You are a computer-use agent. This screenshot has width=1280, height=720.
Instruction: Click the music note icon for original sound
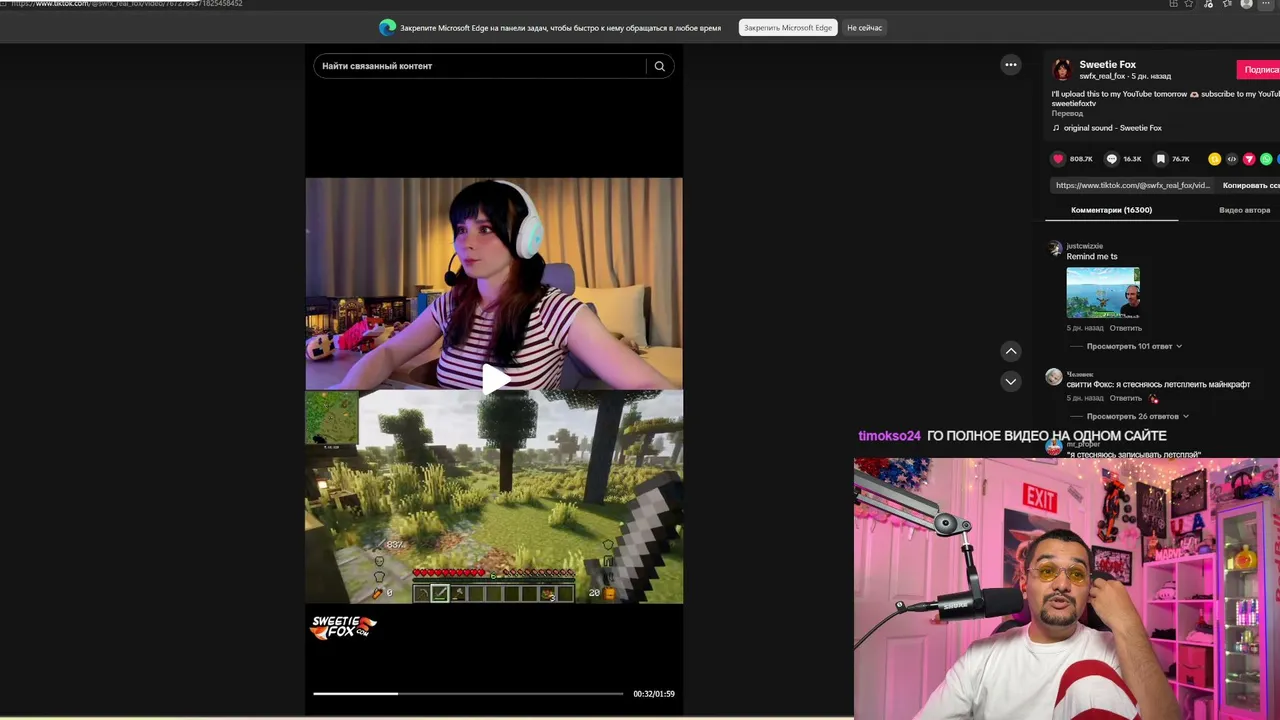[1056, 128]
